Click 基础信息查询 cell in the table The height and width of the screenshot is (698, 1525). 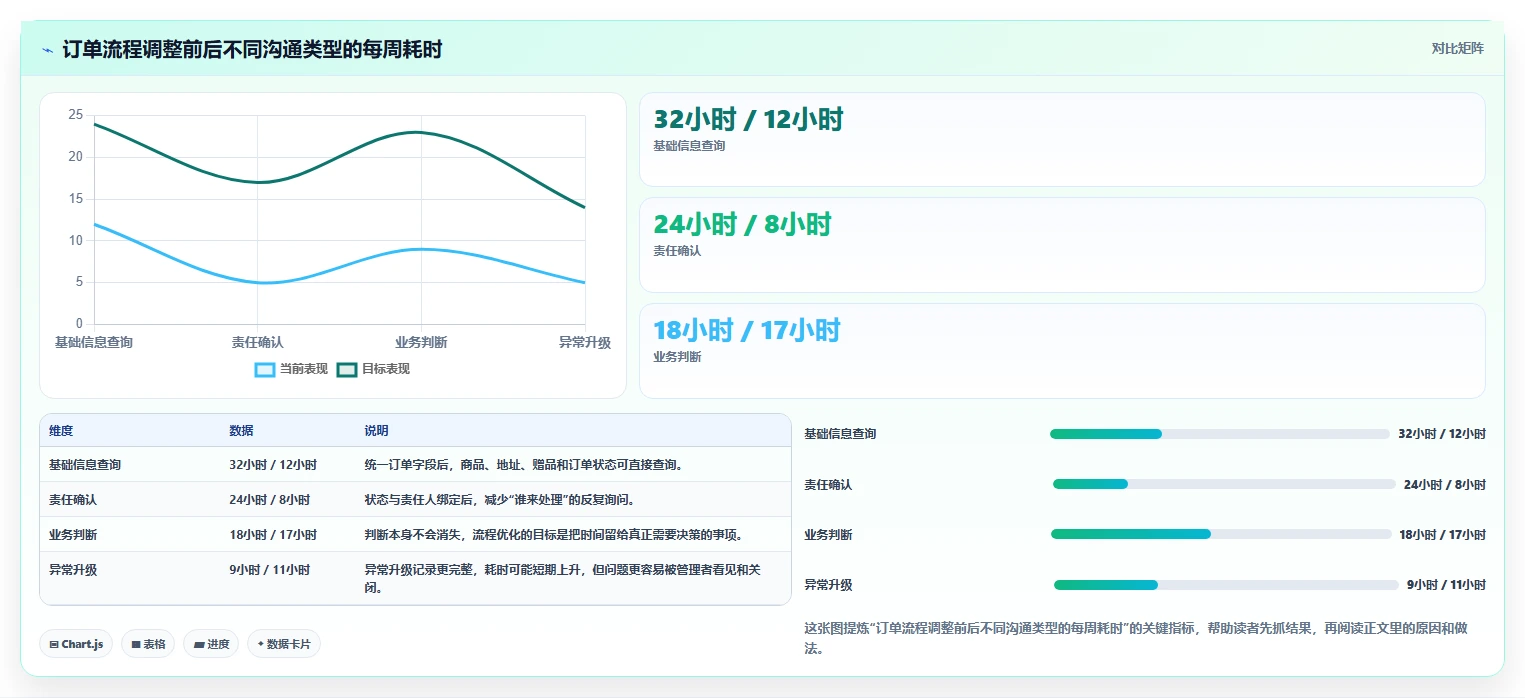[85, 465]
